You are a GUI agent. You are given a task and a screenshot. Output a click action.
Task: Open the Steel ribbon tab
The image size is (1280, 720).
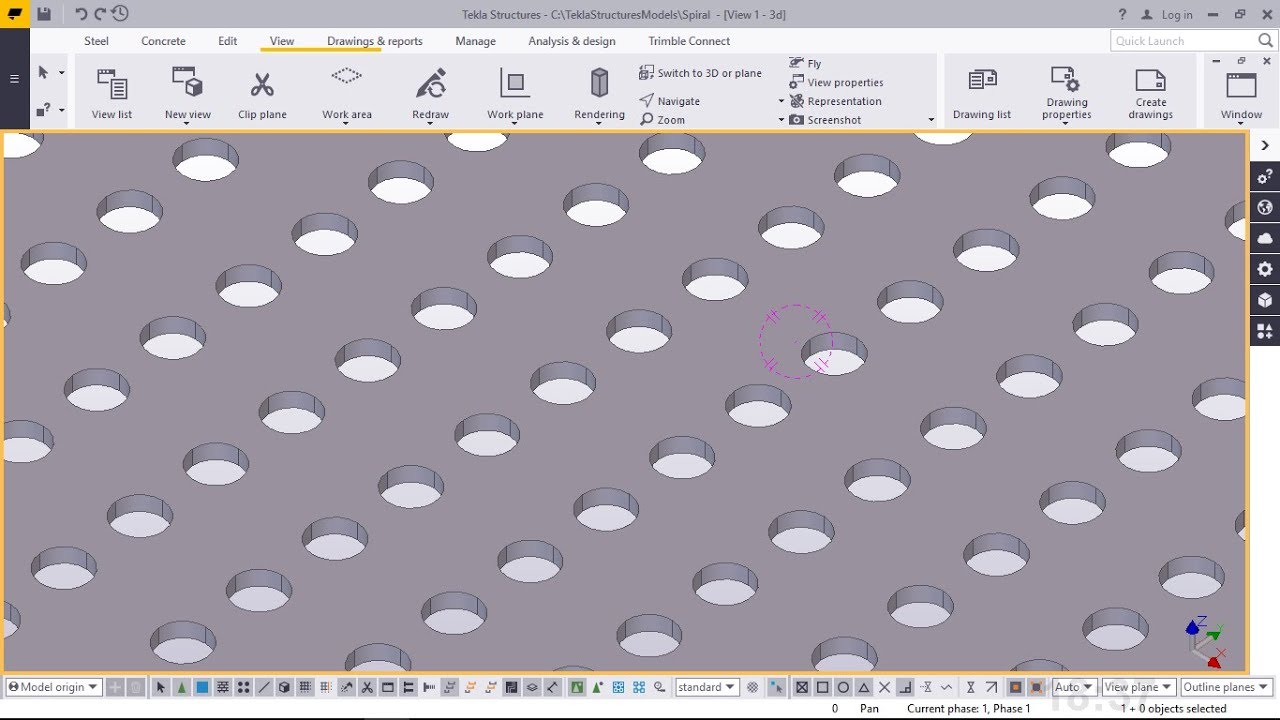point(97,41)
